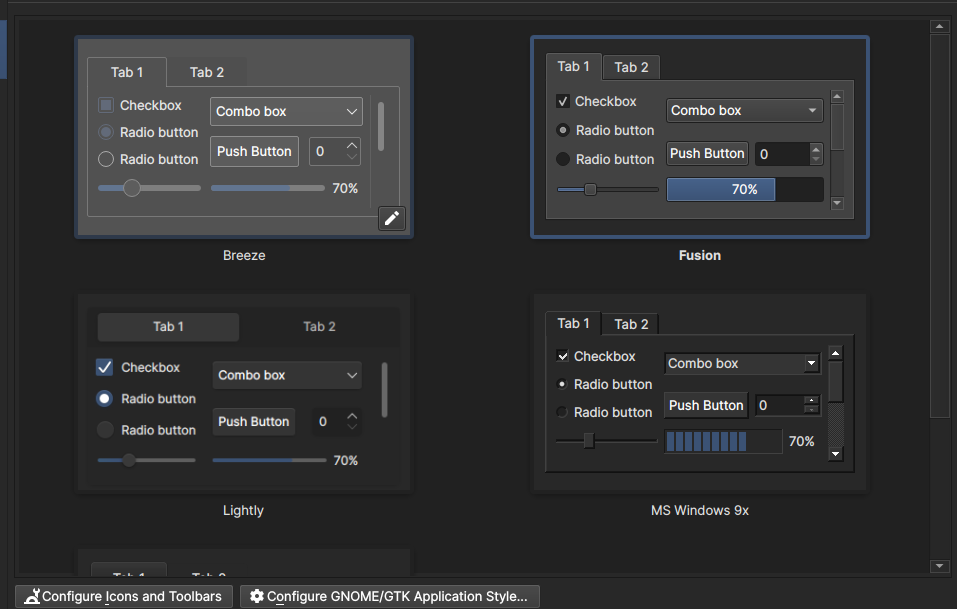
Task: Open Configure GNOME/GTK Application Style
Action: pyautogui.click(x=390, y=596)
